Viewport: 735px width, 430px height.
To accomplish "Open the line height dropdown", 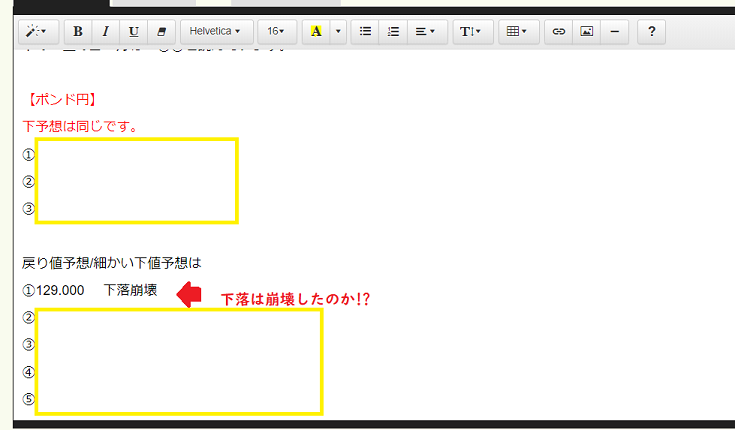I will click(x=473, y=31).
